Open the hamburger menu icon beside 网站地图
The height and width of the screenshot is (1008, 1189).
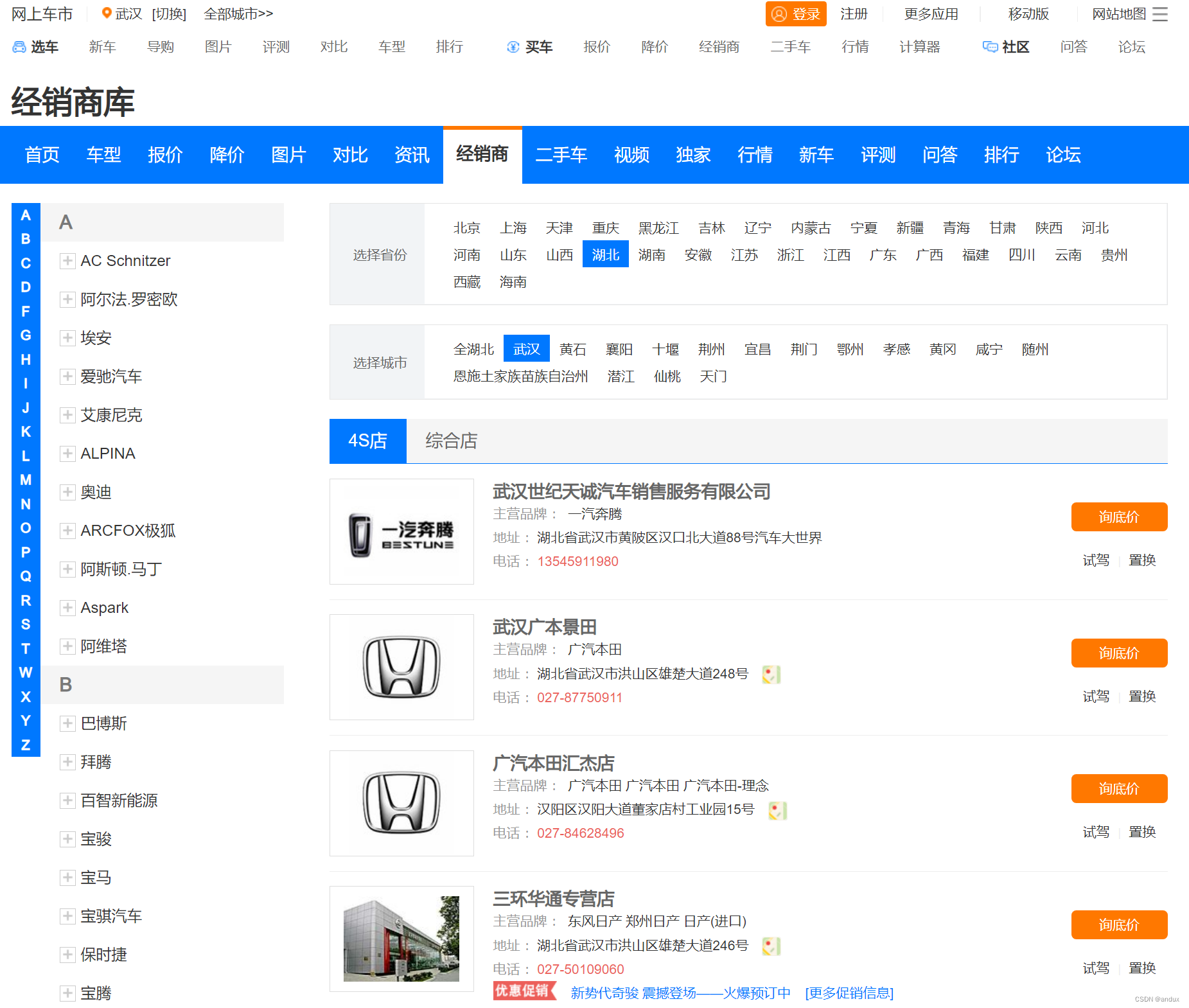tap(1160, 14)
